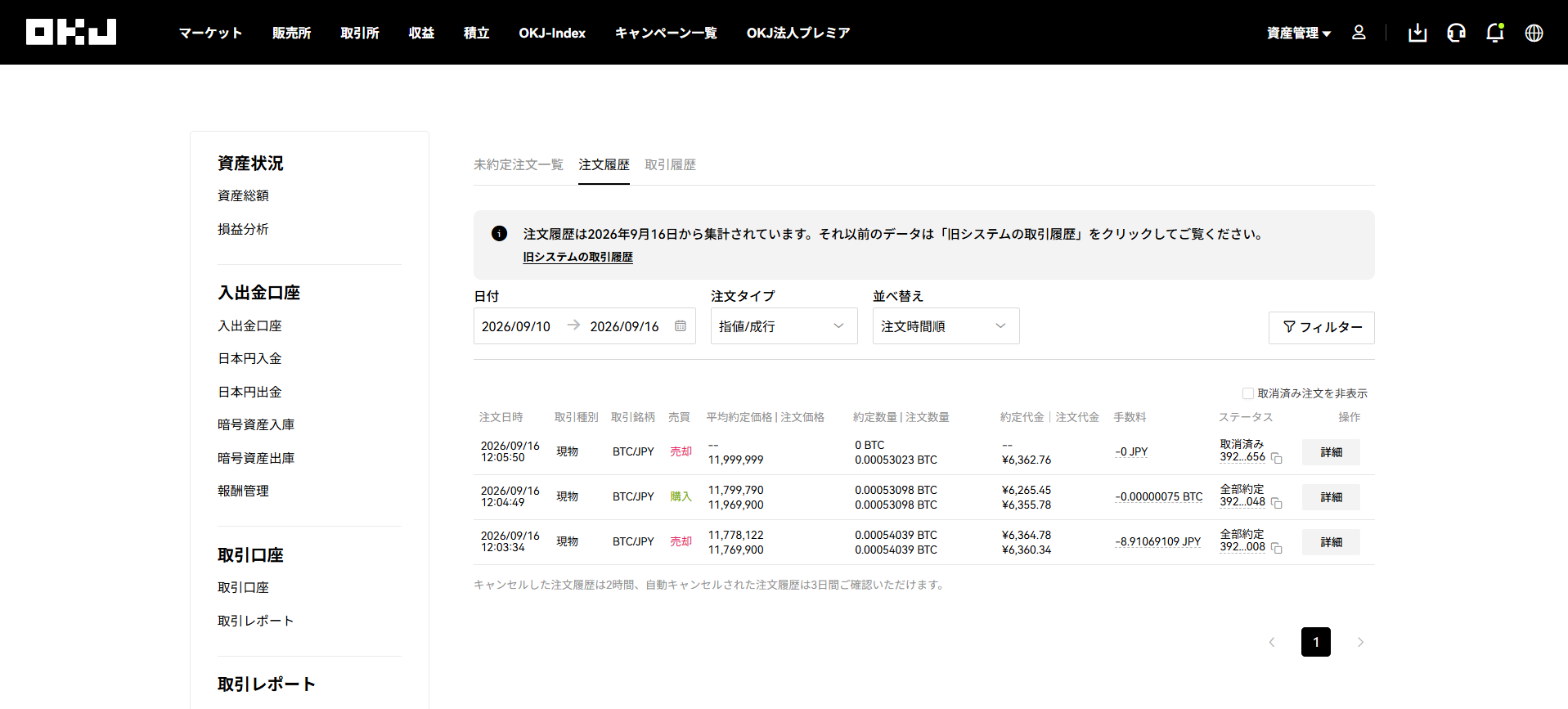Open キャンペーン一覧 in top navigation

[x=666, y=33]
